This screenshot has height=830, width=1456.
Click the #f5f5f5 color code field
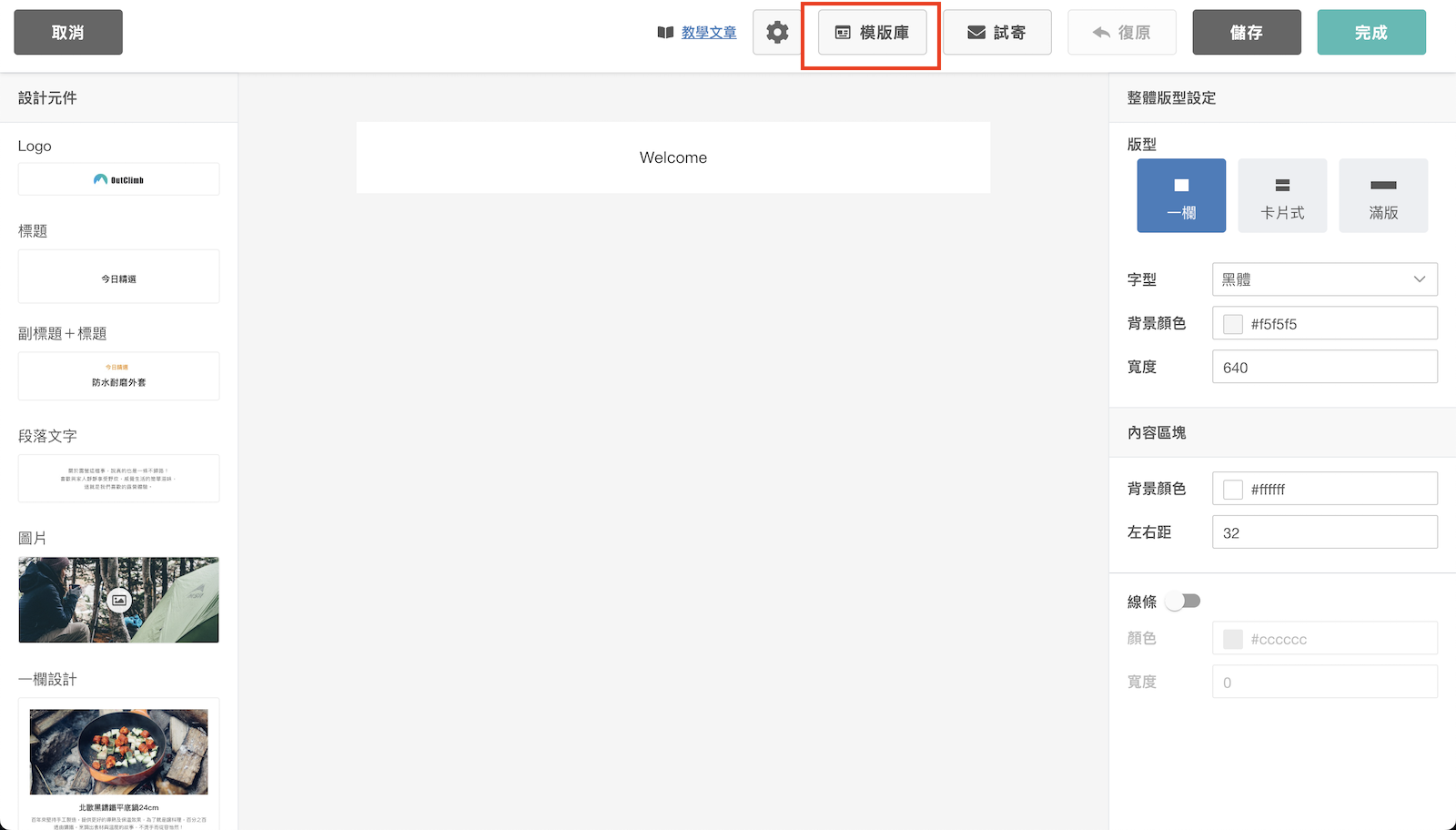(x=1324, y=323)
